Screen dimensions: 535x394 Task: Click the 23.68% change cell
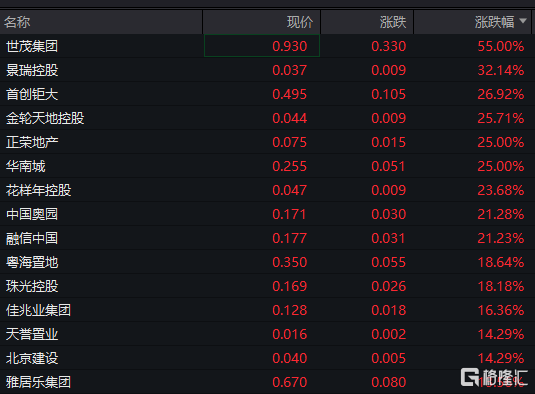(501, 190)
